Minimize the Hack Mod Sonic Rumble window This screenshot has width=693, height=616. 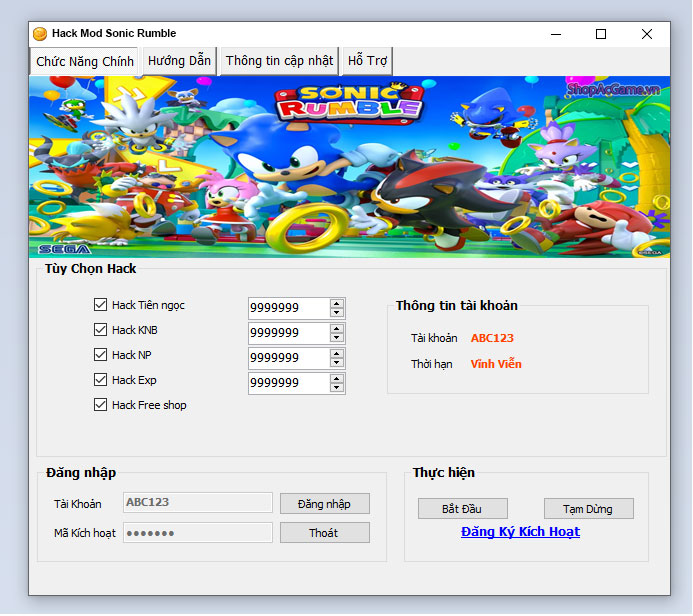[556, 34]
